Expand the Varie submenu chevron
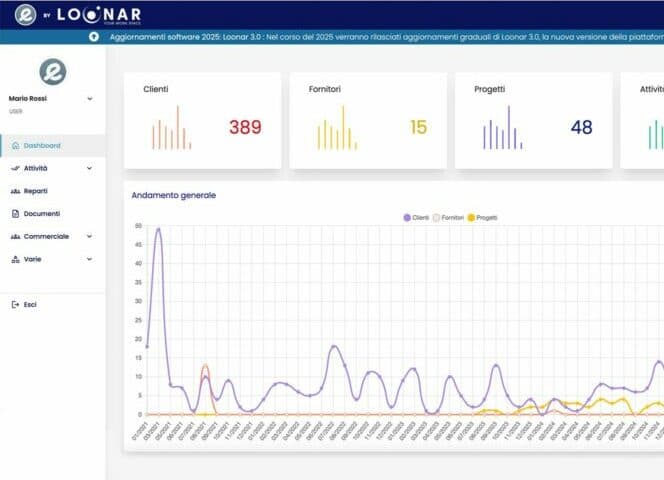Image resolution: width=664 pixels, height=480 pixels. (90, 259)
